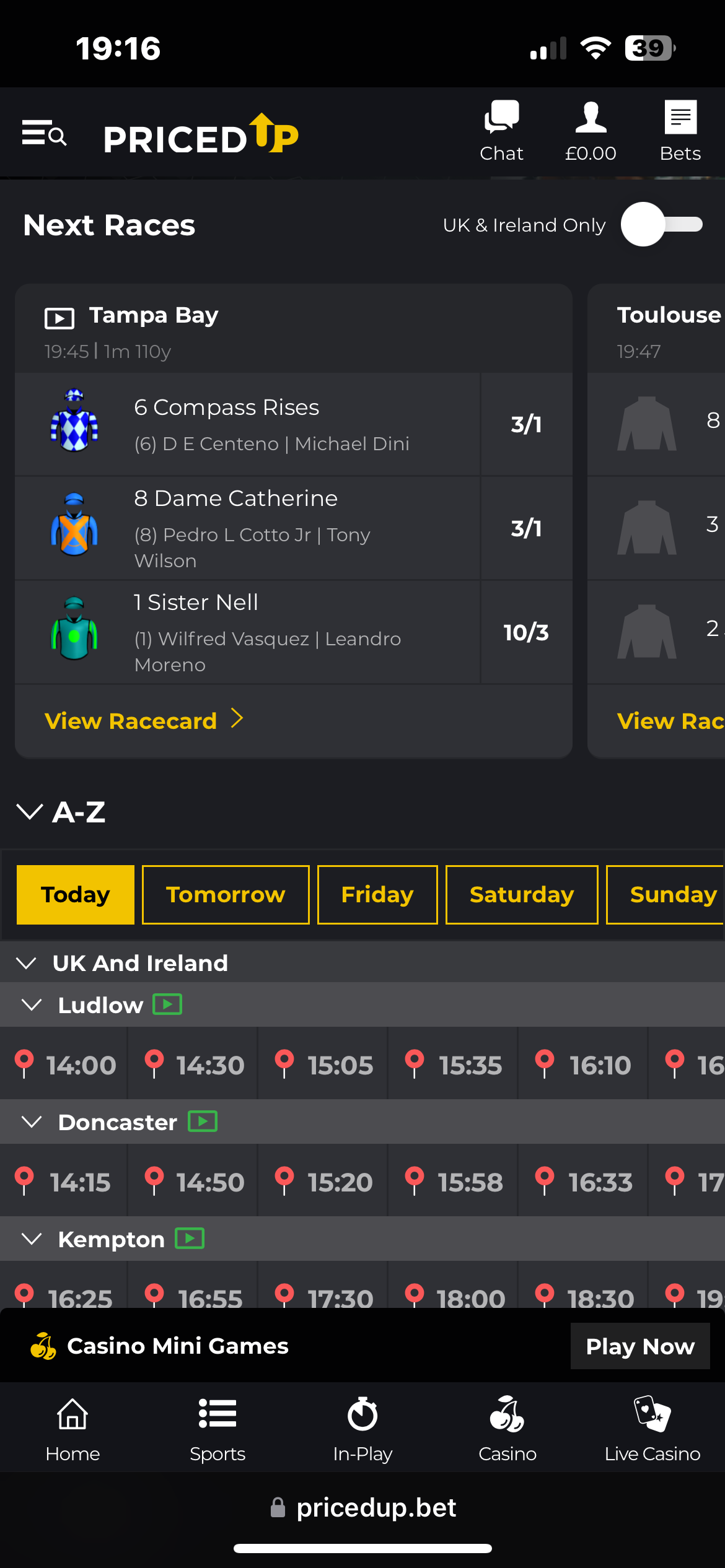
Task: Open the search menu icon top left
Action: click(43, 133)
